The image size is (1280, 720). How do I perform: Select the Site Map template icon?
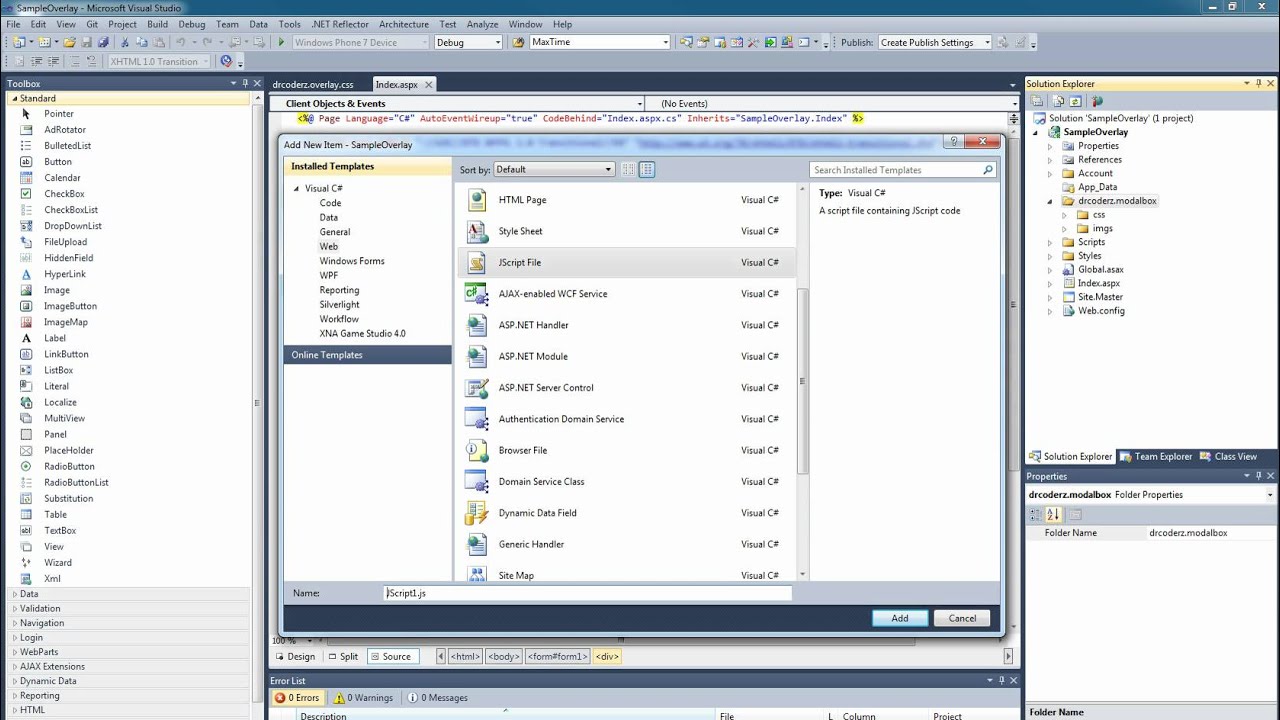click(x=477, y=575)
